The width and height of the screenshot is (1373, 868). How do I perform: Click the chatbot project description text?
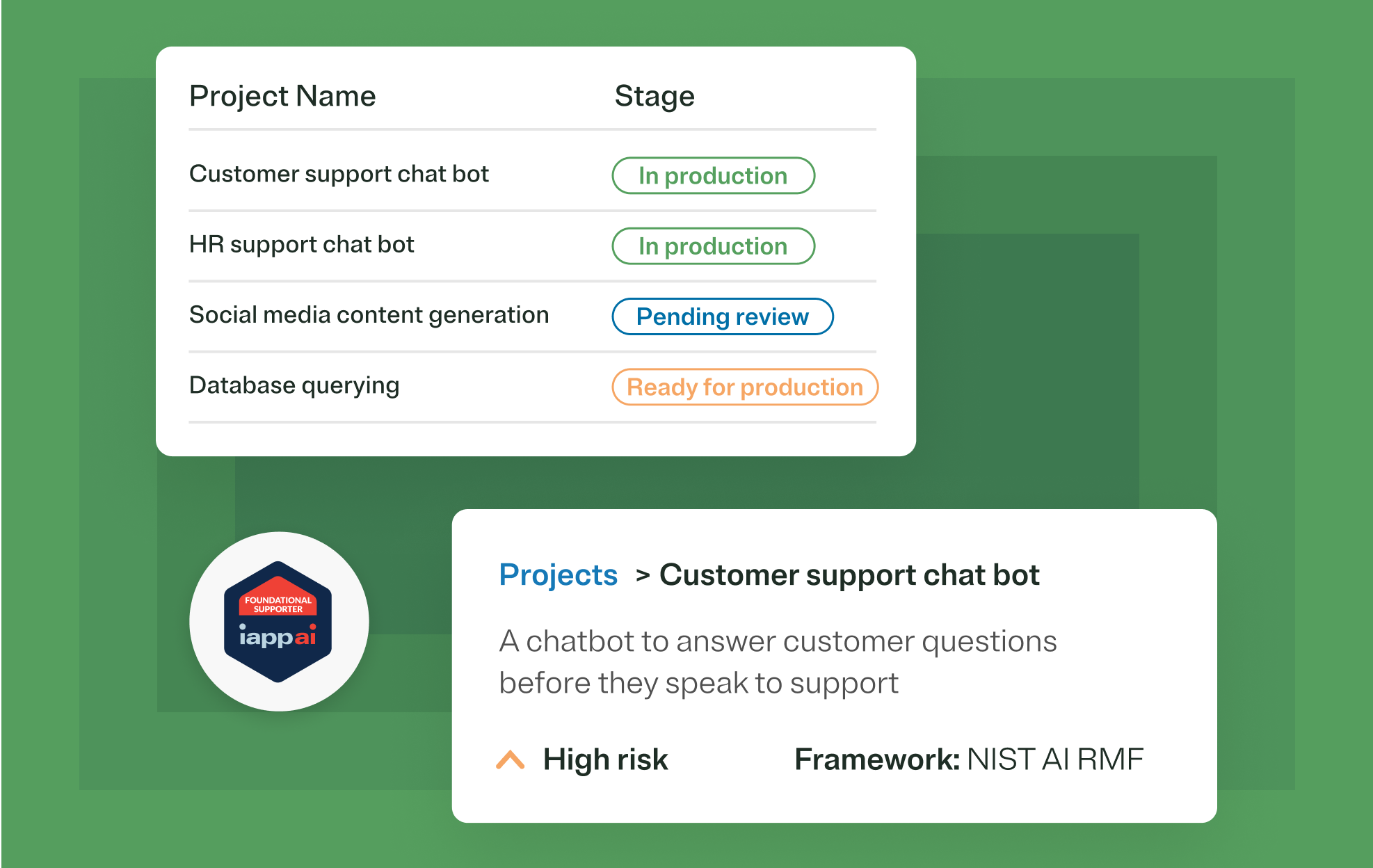coord(777,661)
